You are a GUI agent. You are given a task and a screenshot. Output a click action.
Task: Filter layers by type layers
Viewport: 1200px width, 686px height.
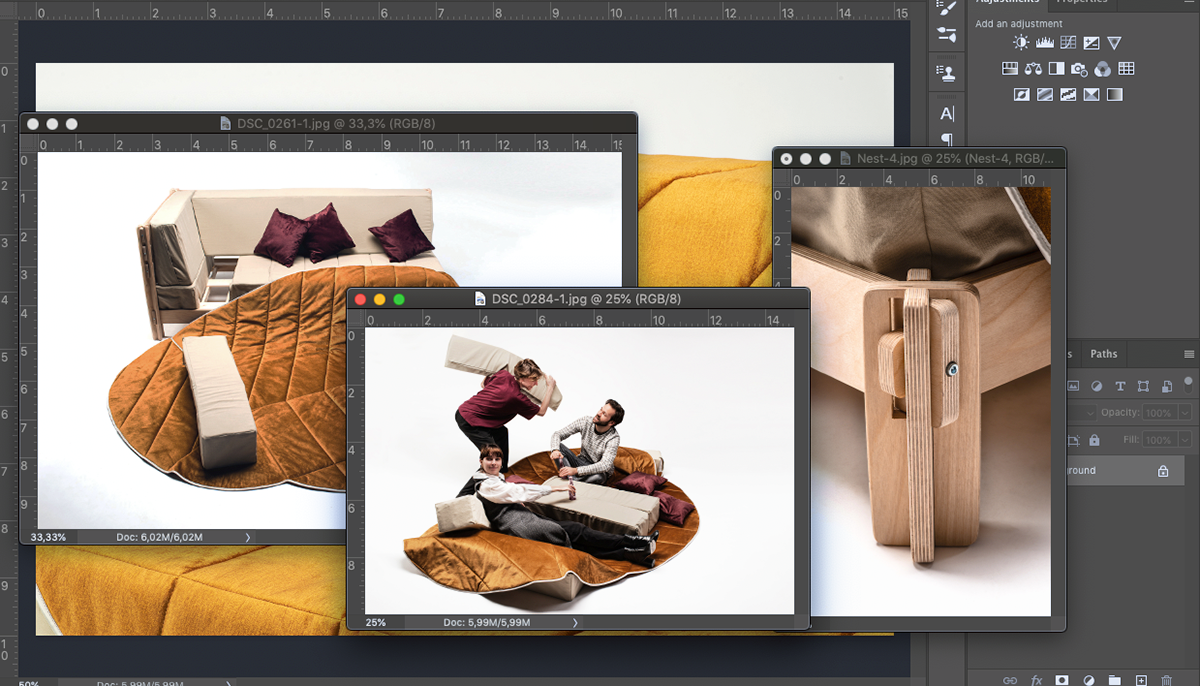(1120, 386)
